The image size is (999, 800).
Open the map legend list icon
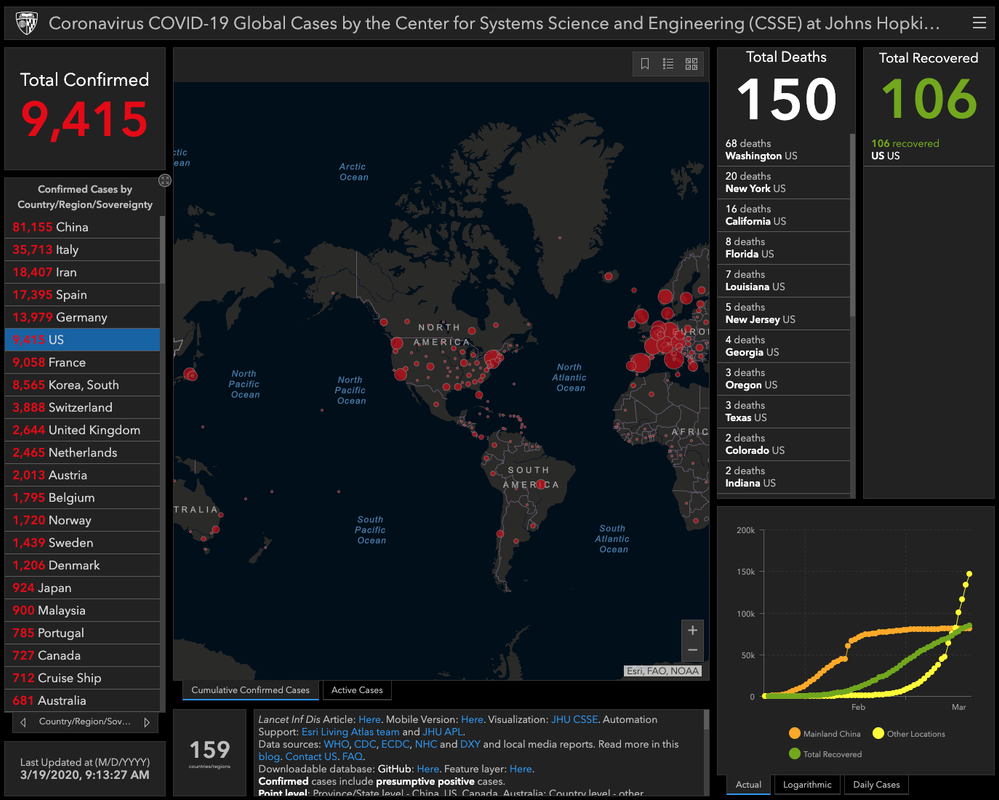tap(668, 64)
